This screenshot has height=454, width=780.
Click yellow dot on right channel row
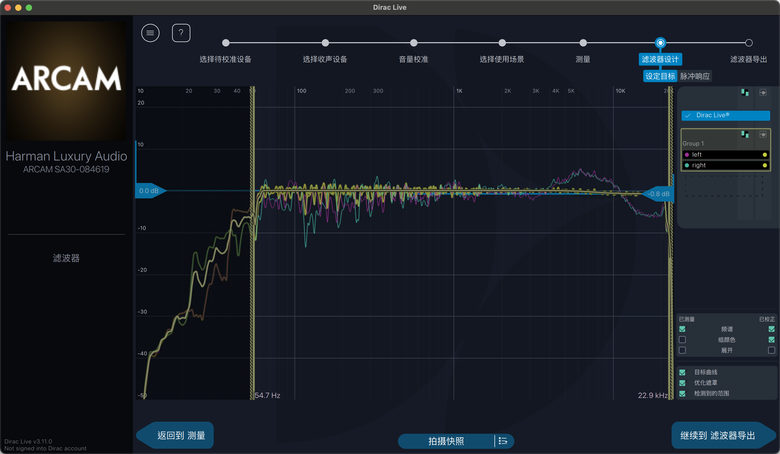(x=765, y=165)
